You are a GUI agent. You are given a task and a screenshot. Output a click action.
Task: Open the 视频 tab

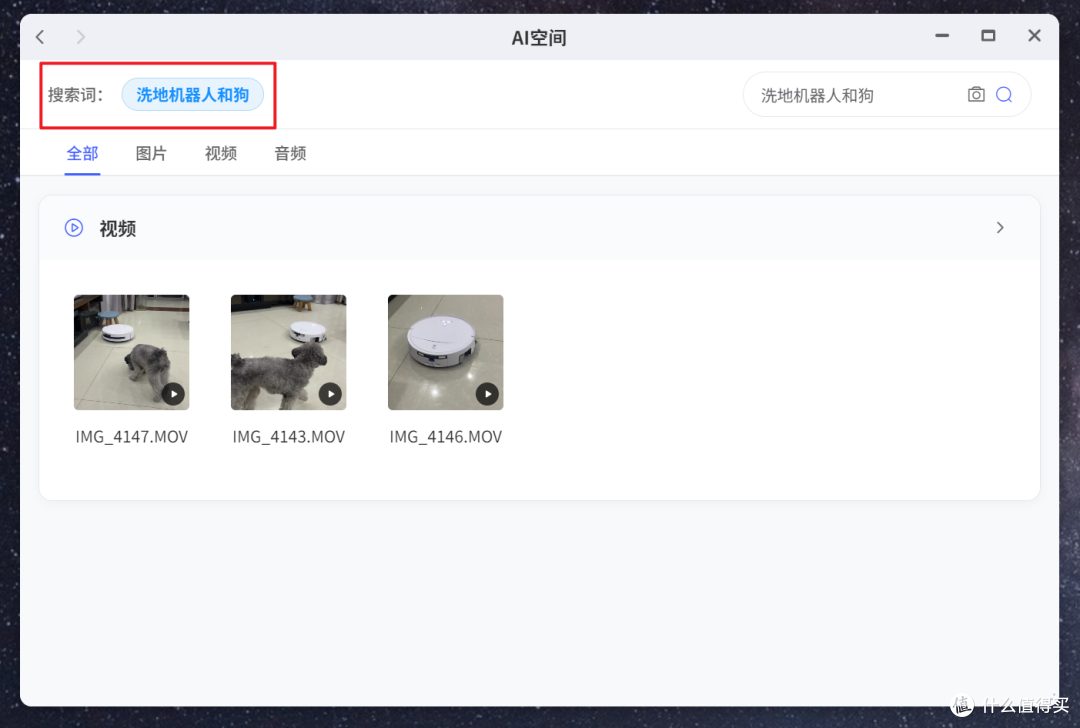tap(221, 154)
